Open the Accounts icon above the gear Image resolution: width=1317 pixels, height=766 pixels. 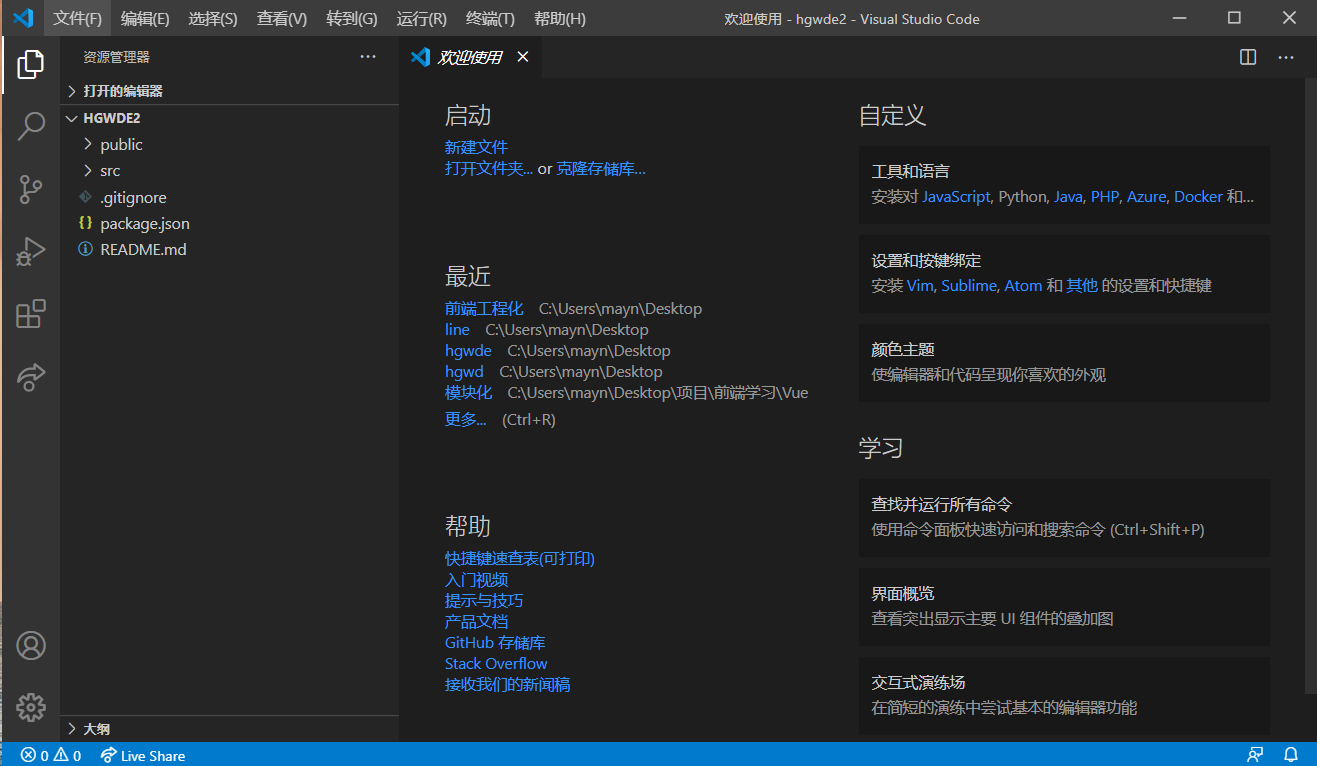[31, 645]
